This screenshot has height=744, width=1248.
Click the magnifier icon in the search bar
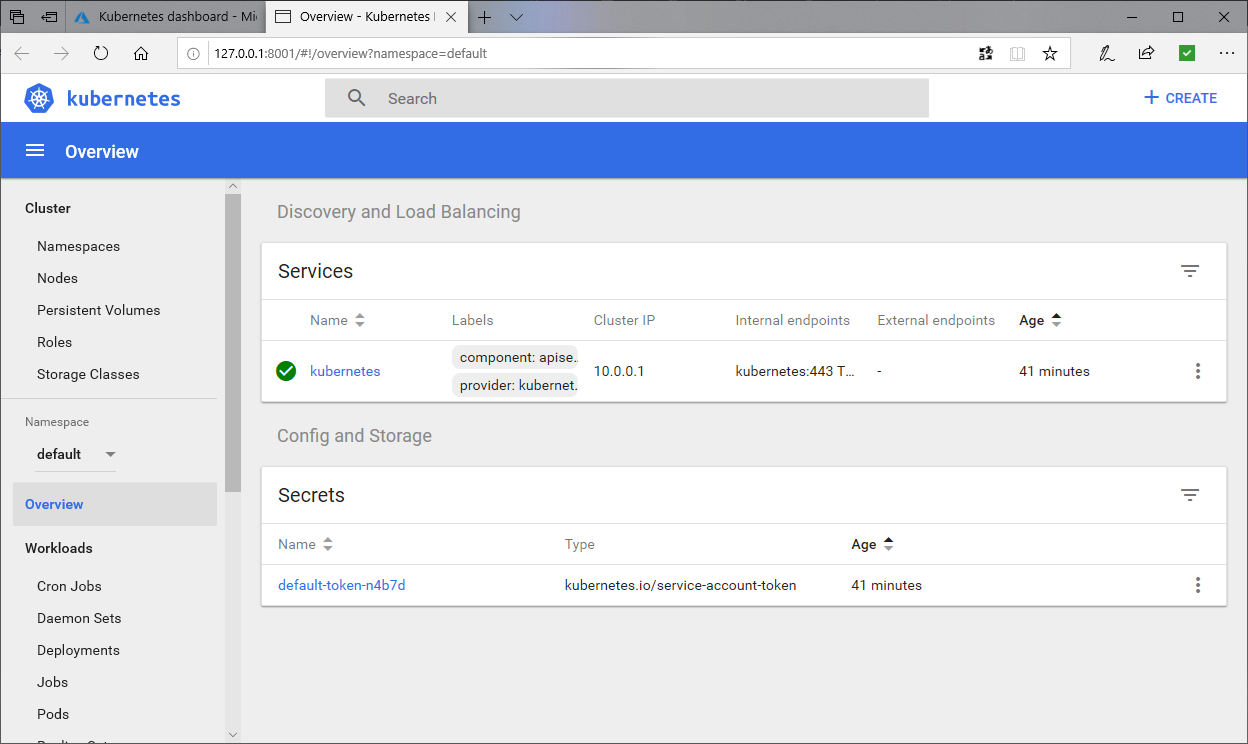coord(357,98)
